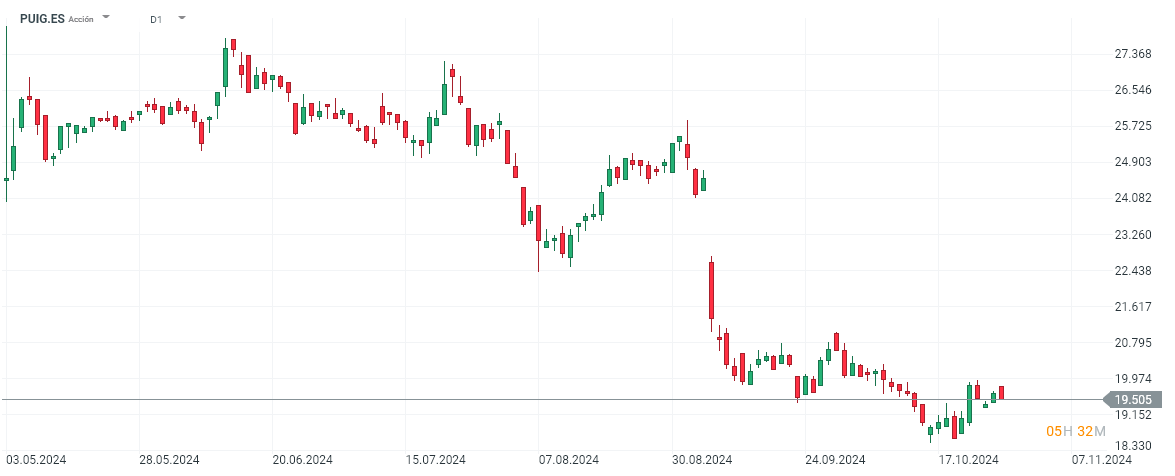Screen dimensions: 1175x476
Task: Click the 03.05.2024 date label
Action: pos(36,460)
